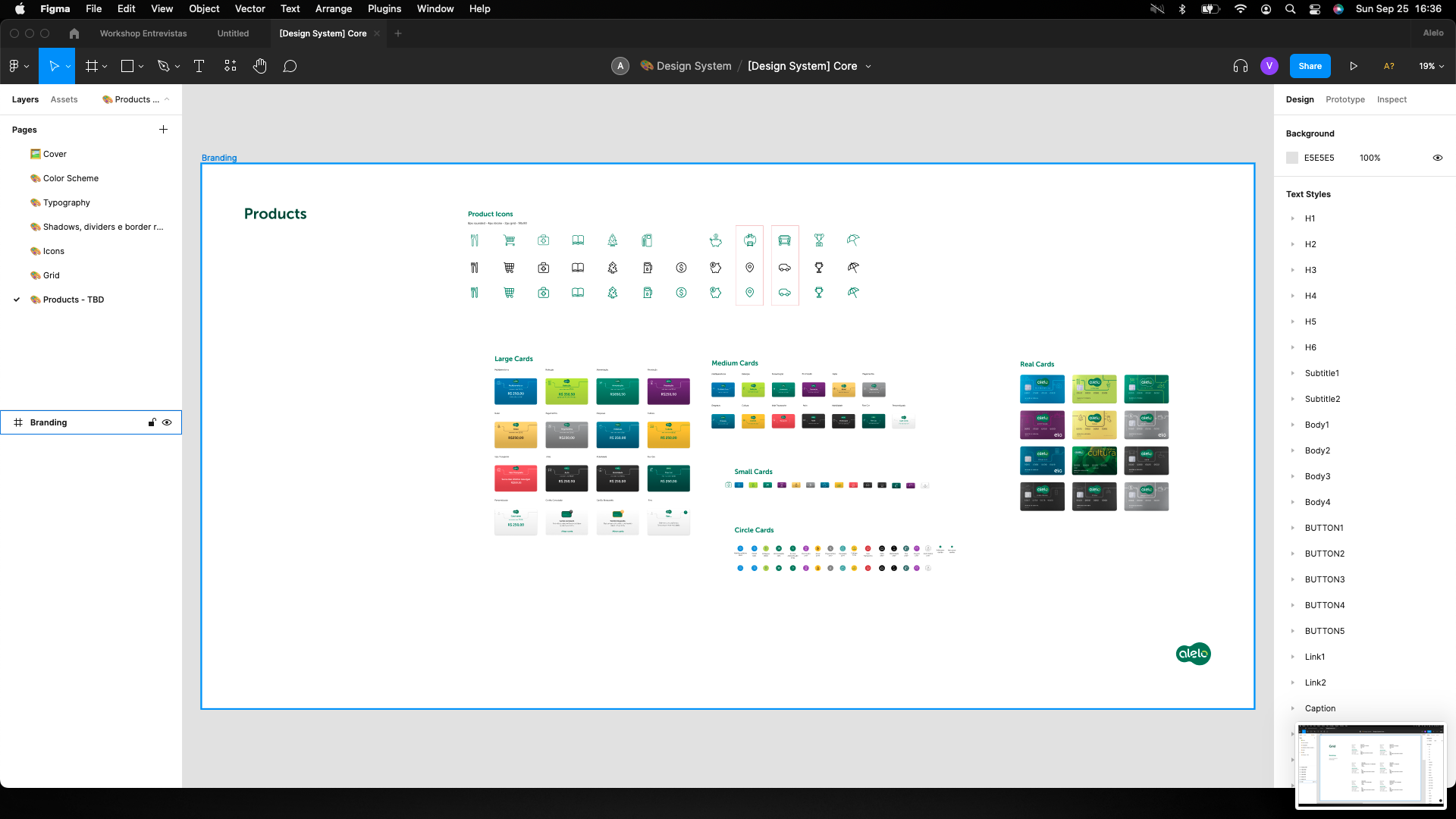Screen dimensions: 1456x819
Task: Click the E5E5E5 background color swatch
Action: pyautogui.click(x=1292, y=158)
